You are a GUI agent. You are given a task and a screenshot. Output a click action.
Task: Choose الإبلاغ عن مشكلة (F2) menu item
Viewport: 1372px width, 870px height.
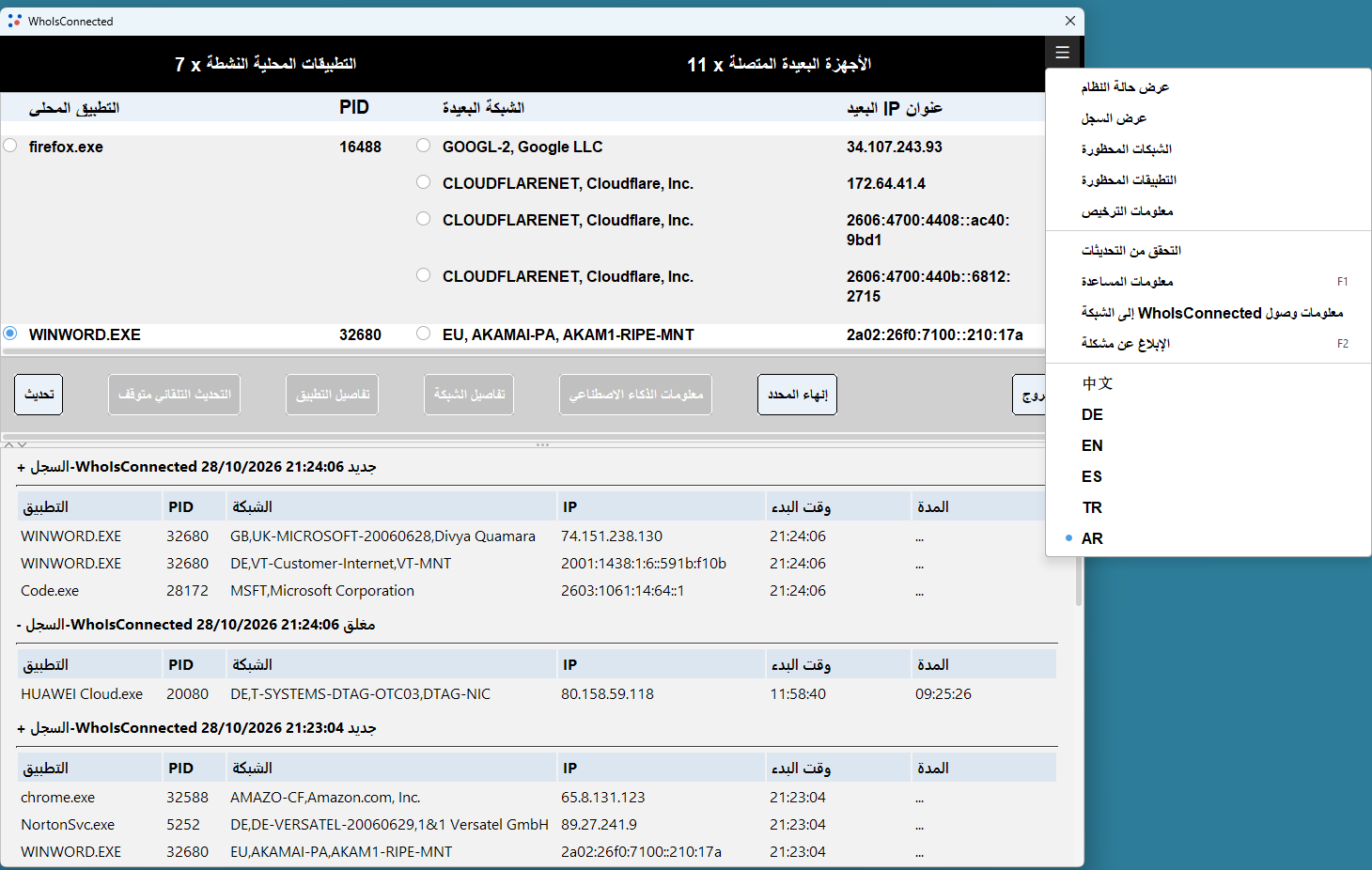click(1208, 344)
